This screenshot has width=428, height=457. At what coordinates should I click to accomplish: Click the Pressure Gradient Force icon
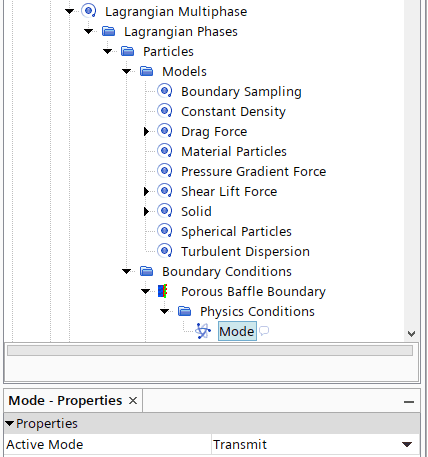click(165, 171)
